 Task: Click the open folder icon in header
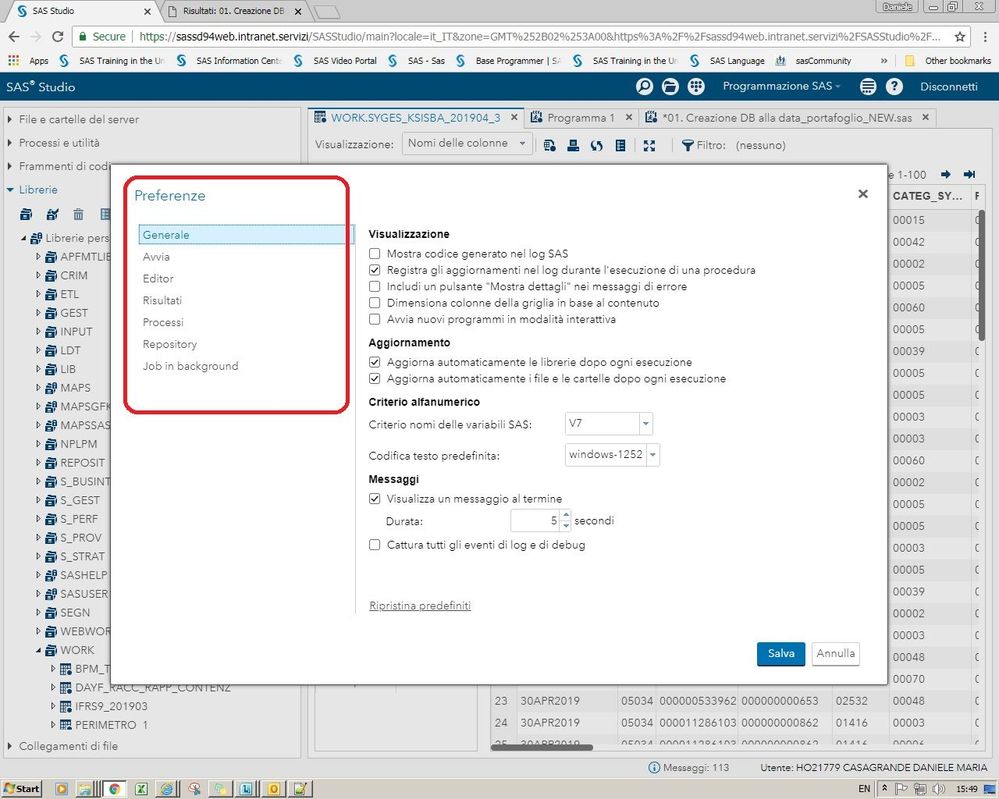pos(670,86)
